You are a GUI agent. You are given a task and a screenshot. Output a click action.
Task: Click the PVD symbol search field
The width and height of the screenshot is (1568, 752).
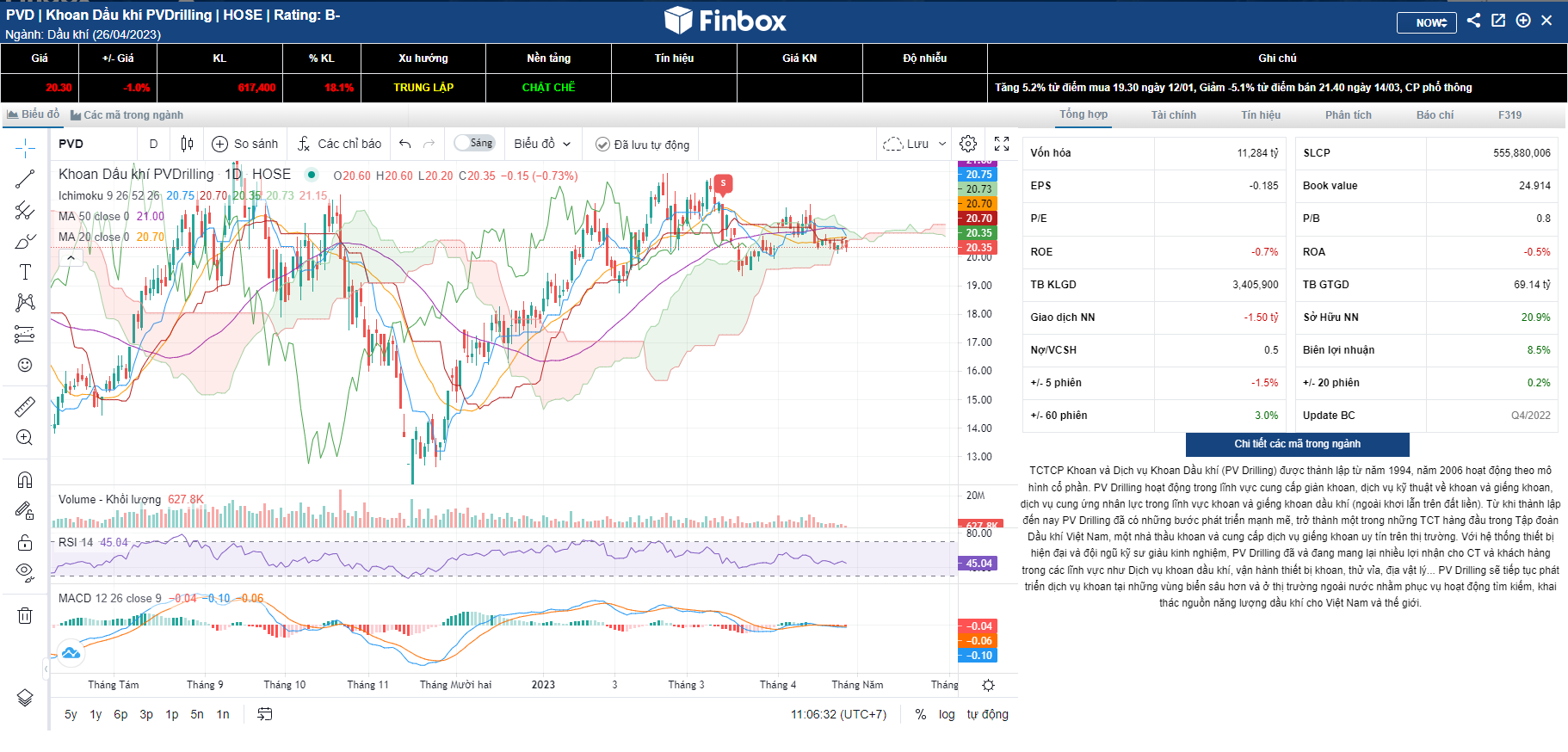pyautogui.click(x=93, y=144)
